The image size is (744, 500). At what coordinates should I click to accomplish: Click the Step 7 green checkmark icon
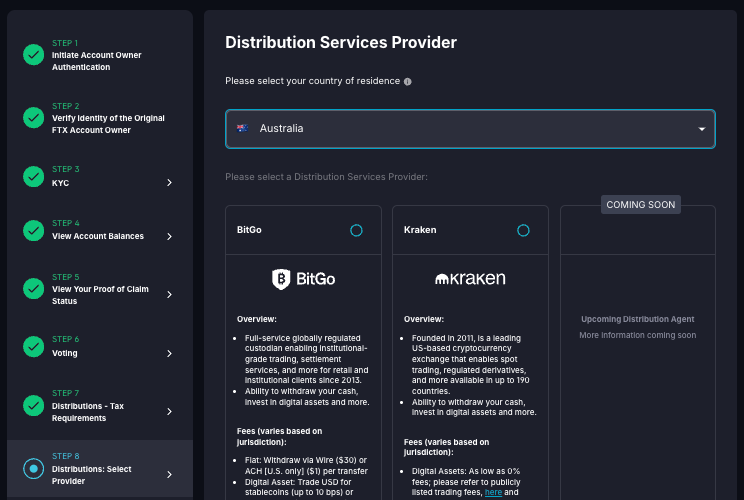point(34,406)
